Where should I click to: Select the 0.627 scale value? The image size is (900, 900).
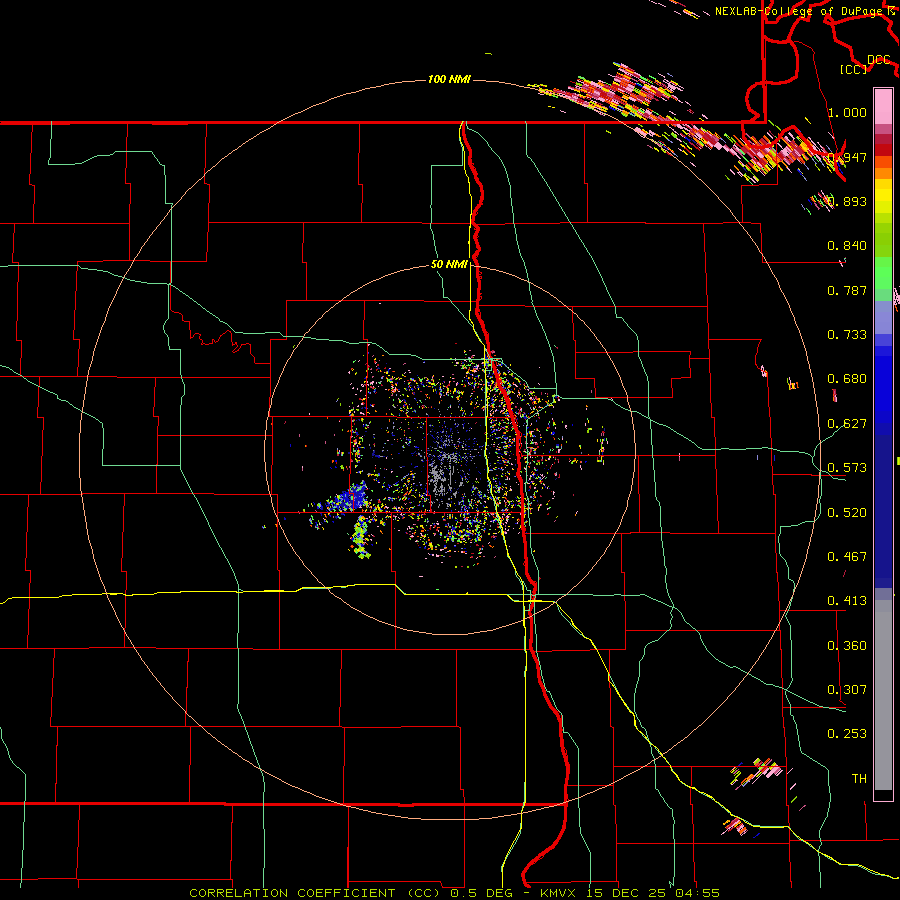tap(847, 424)
